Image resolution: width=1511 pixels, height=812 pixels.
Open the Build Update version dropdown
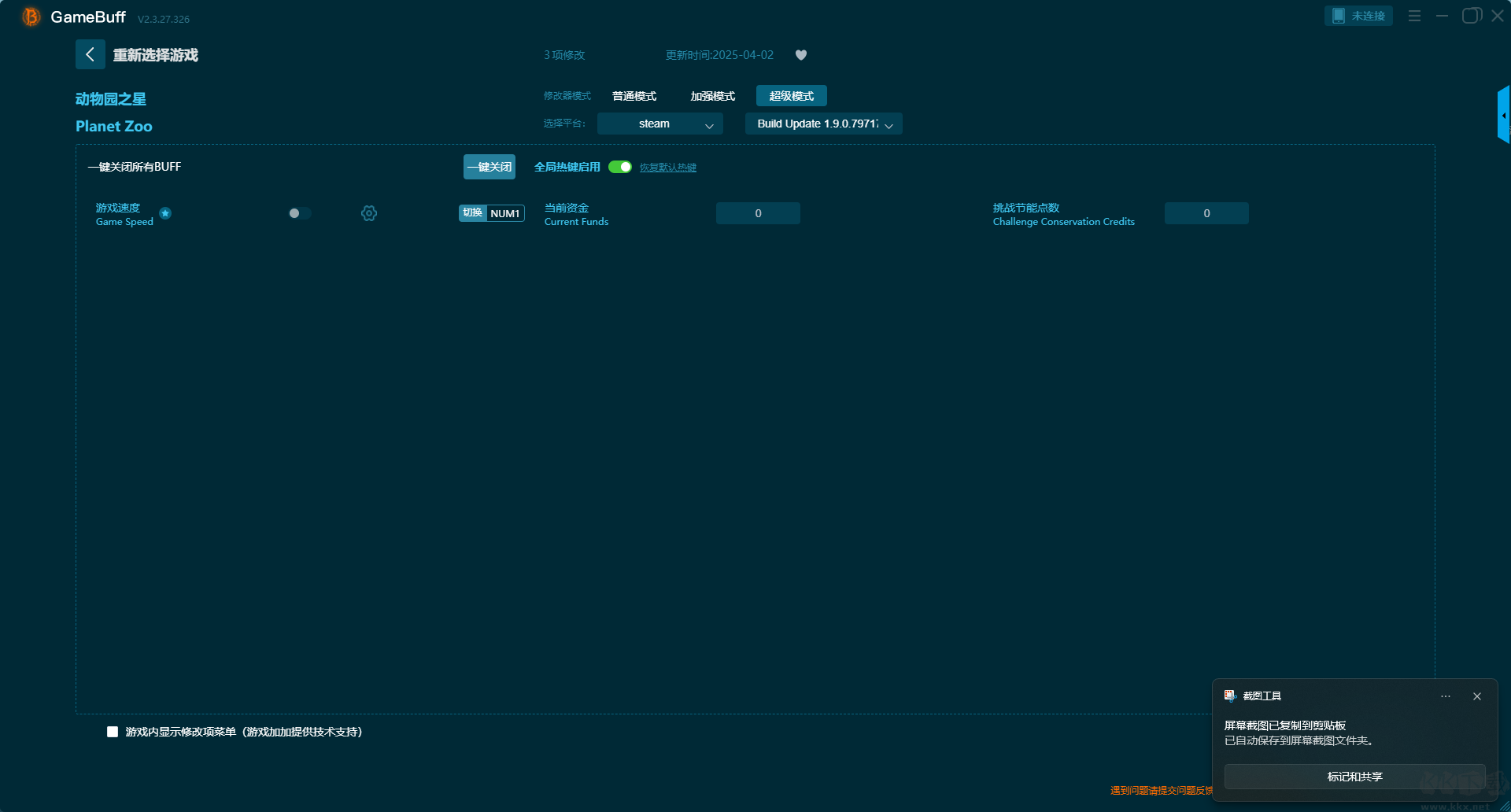tap(824, 124)
